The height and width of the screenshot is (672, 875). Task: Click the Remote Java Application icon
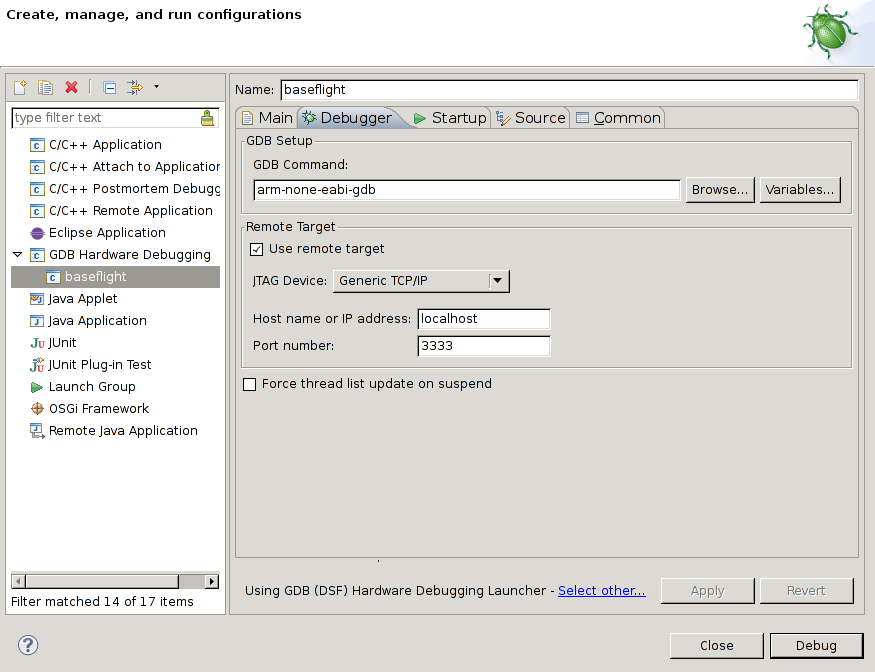coord(37,431)
